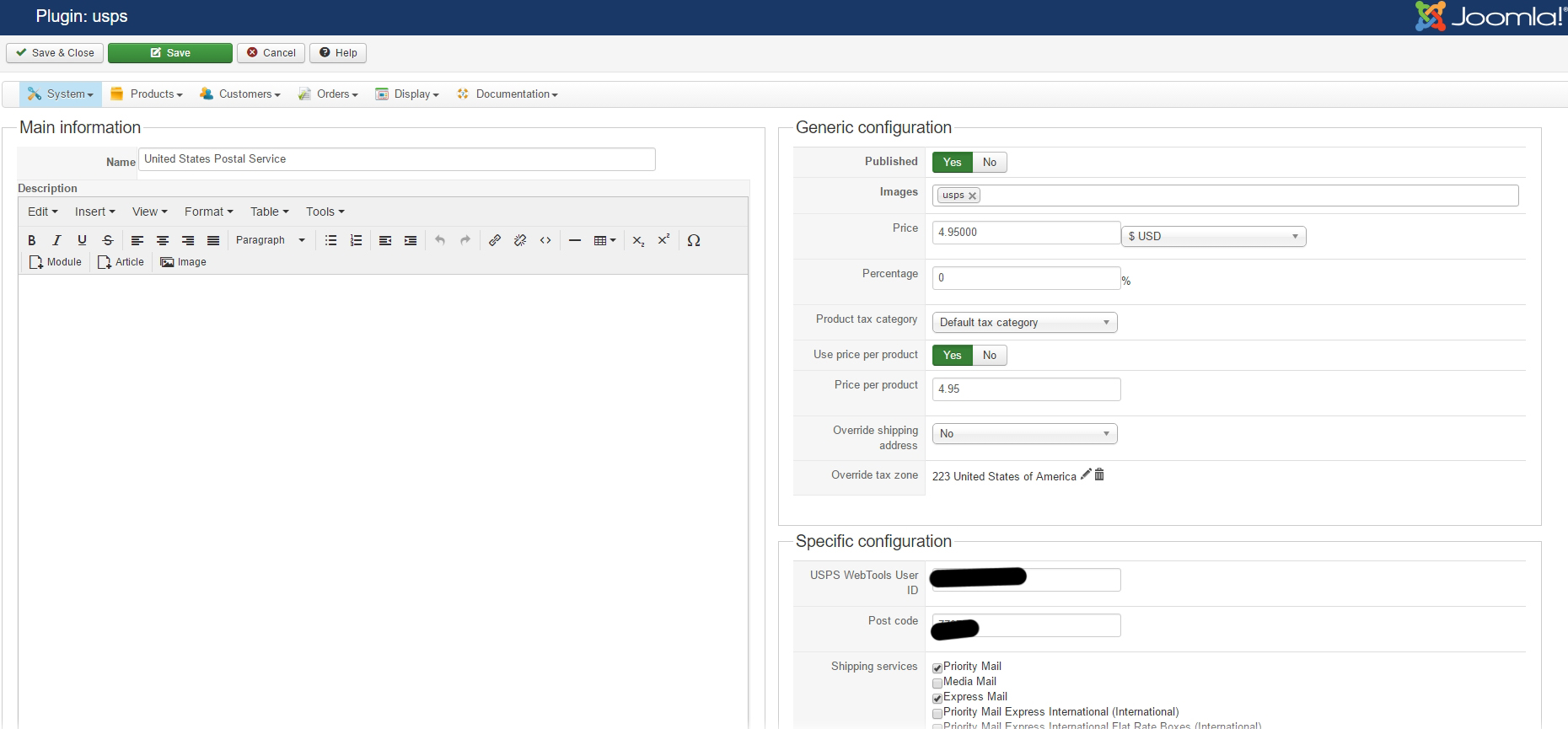Open the editor Tools menu
1568x729 pixels.
(x=325, y=212)
